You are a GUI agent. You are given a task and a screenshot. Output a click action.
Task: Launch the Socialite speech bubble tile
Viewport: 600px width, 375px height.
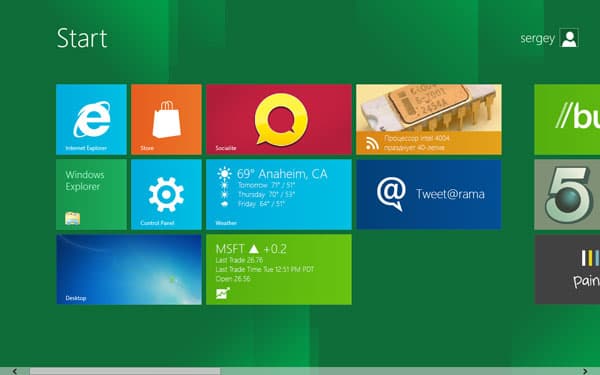[279, 119]
